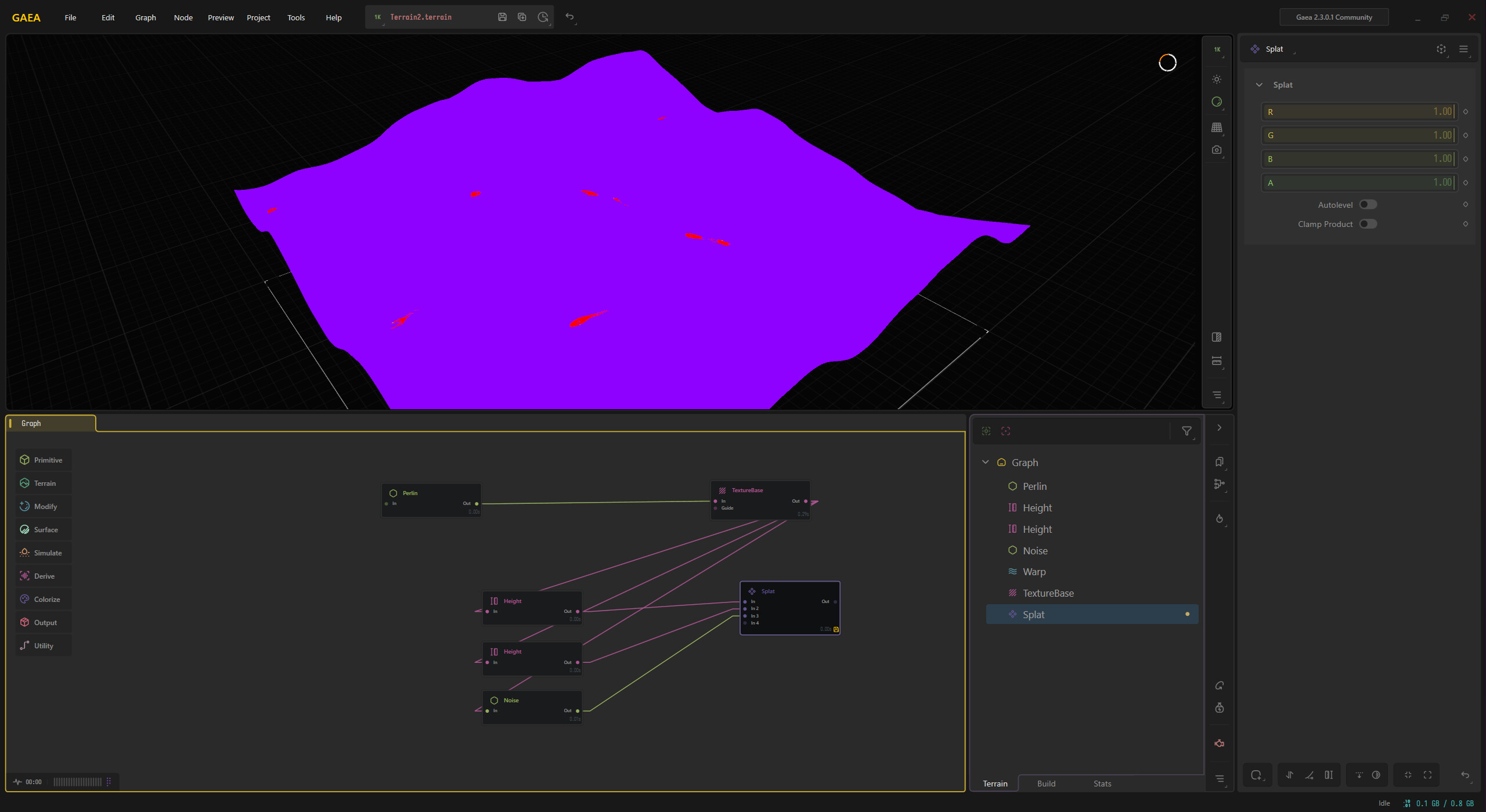Expand the Primitive node category

coord(43,460)
